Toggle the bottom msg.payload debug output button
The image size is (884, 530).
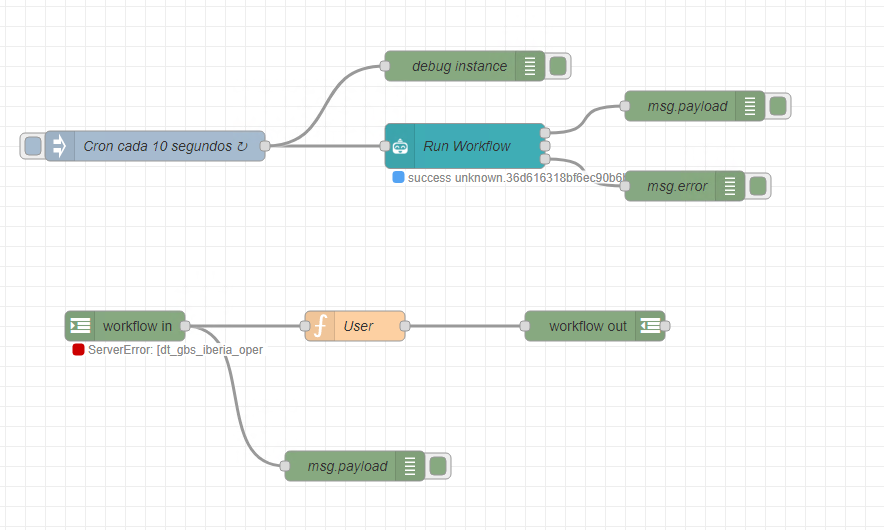coord(437,466)
